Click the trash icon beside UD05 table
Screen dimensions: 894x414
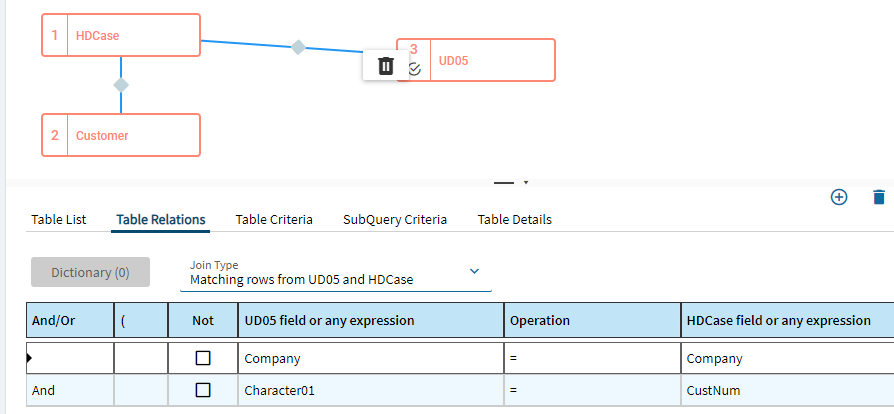click(x=386, y=66)
